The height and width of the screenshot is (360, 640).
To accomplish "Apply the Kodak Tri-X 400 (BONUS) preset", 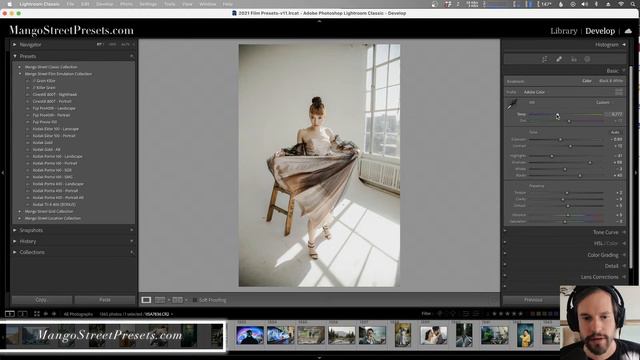I will 54,204.
